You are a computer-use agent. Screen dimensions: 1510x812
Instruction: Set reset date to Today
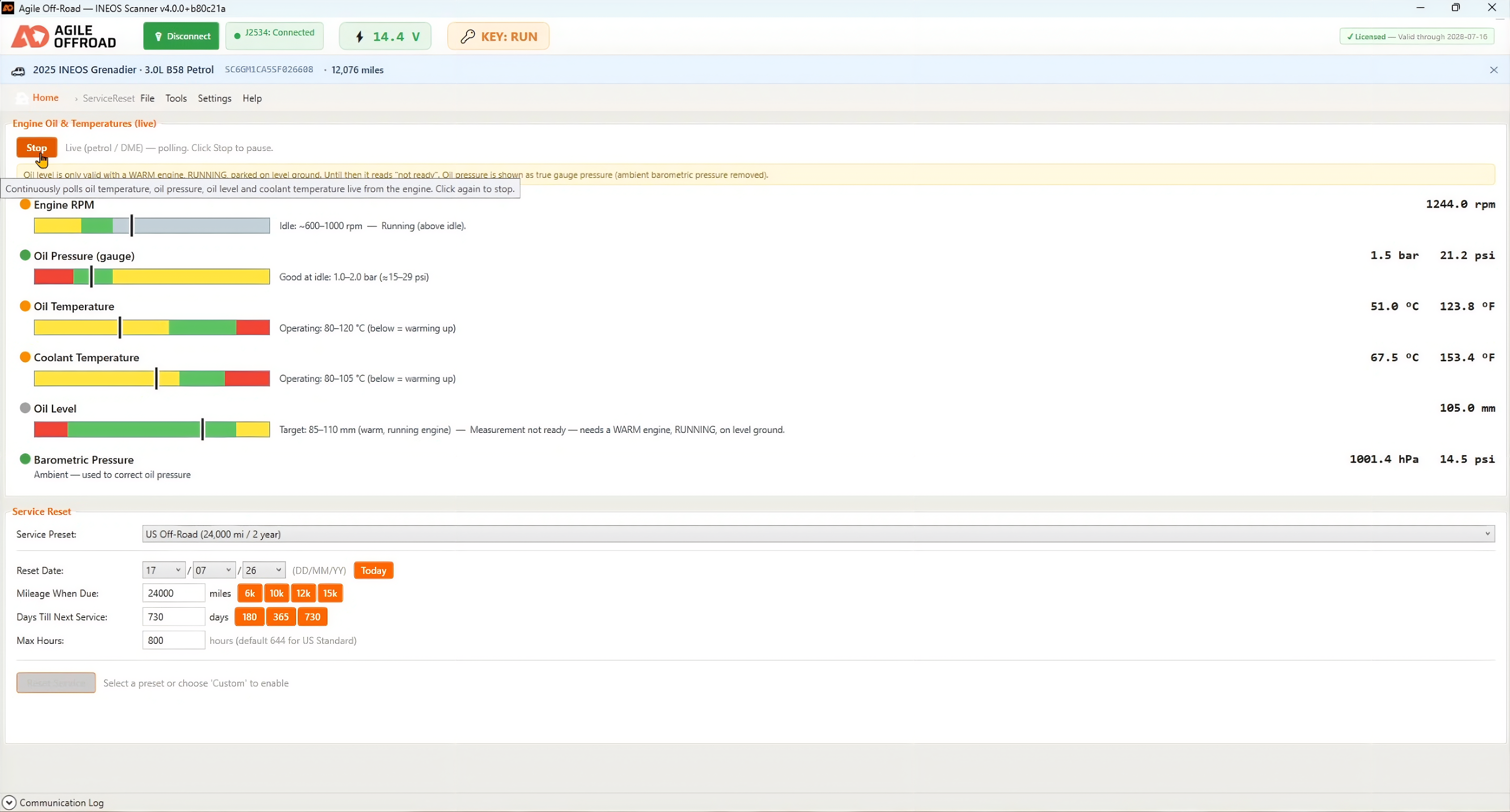pyautogui.click(x=373, y=570)
